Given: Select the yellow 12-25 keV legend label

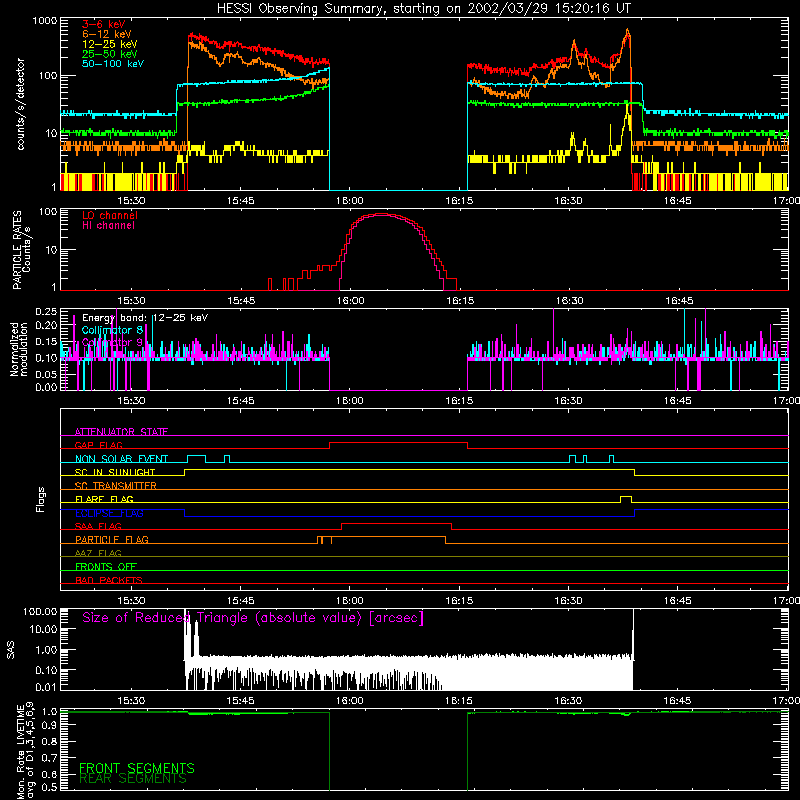Looking at the screenshot, I should (110, 44).
